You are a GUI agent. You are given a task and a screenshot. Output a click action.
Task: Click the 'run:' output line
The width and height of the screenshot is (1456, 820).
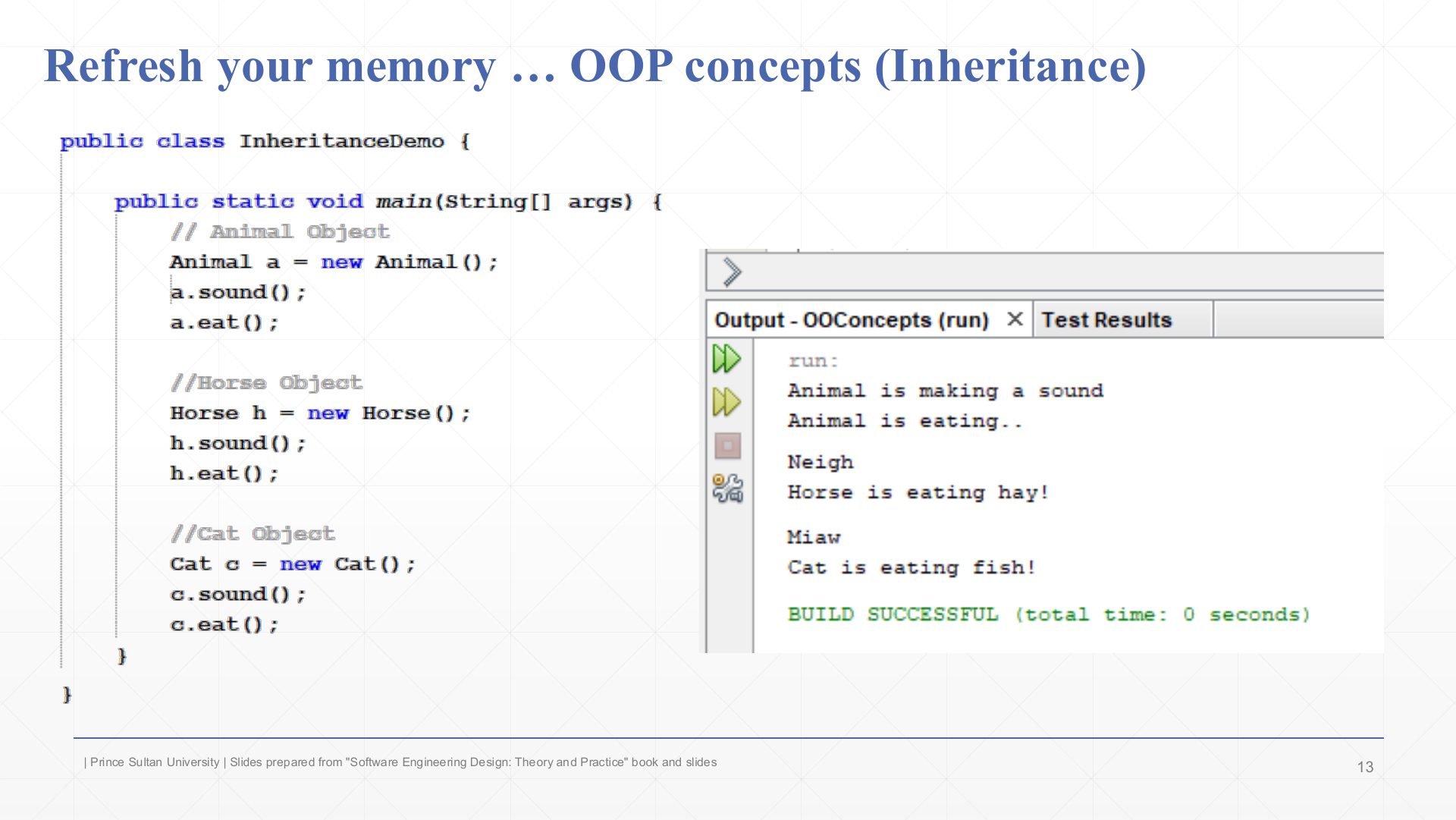click(814, 362)
